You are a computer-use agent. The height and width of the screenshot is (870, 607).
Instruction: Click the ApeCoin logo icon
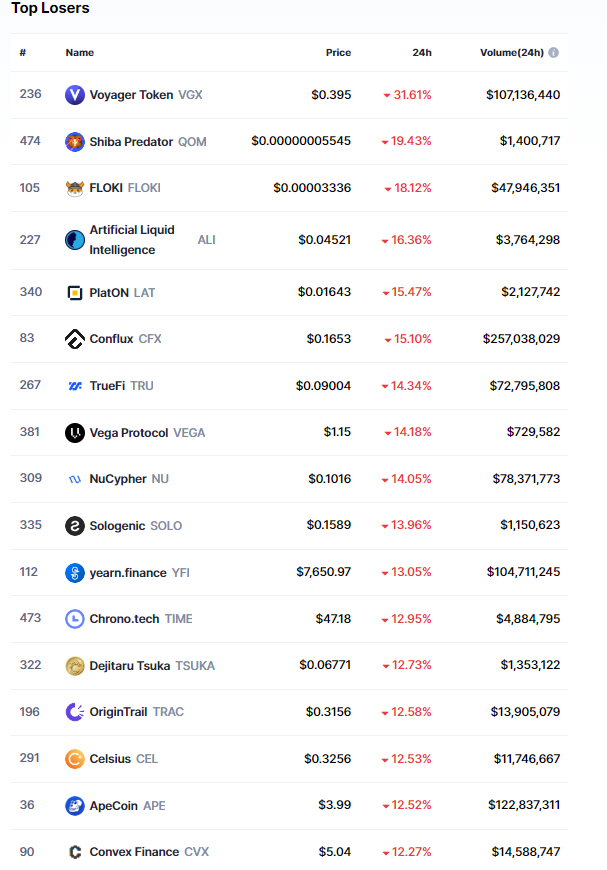75,806
